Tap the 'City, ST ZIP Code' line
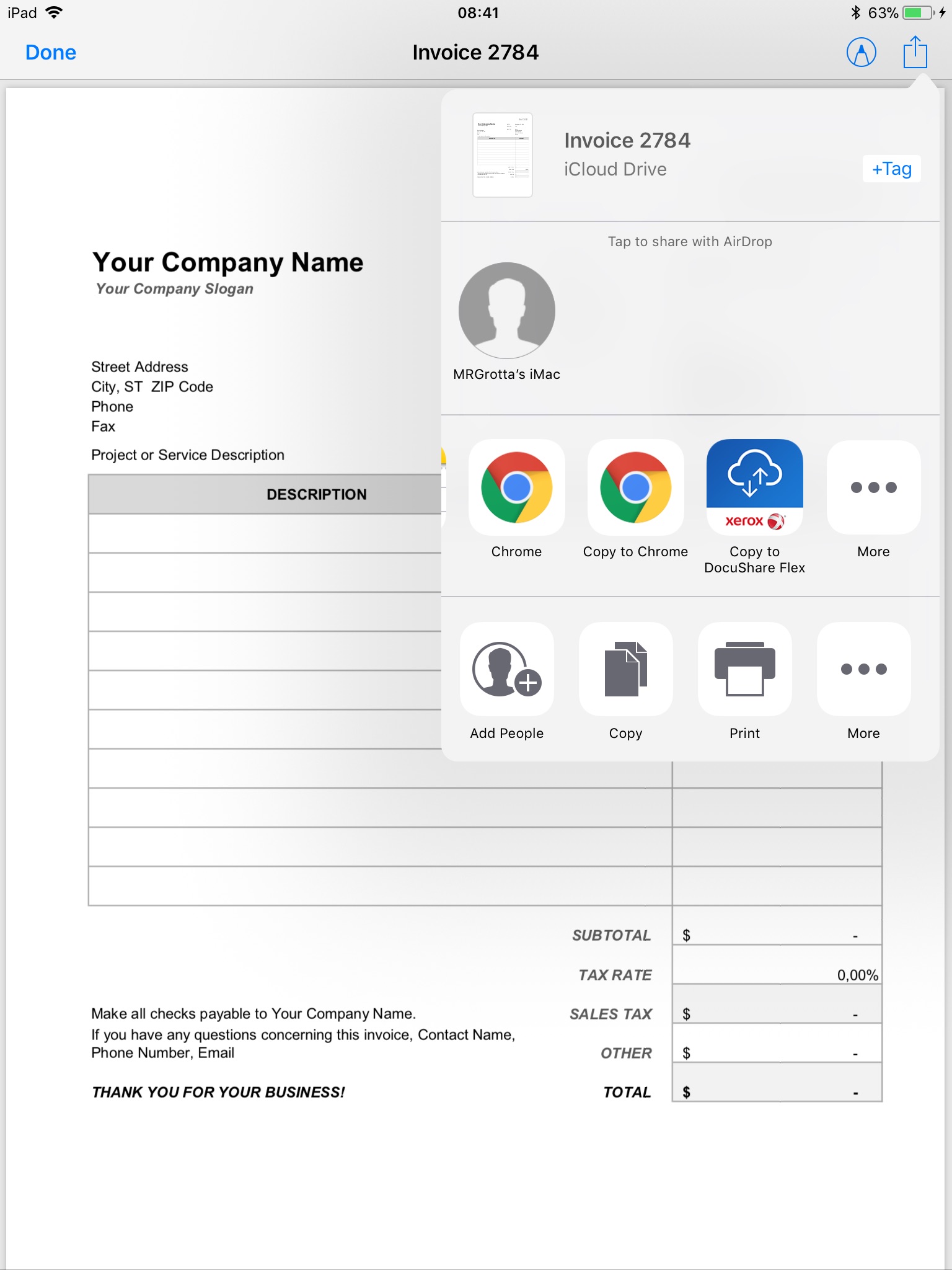952x1270 pixels. point(152,387)
